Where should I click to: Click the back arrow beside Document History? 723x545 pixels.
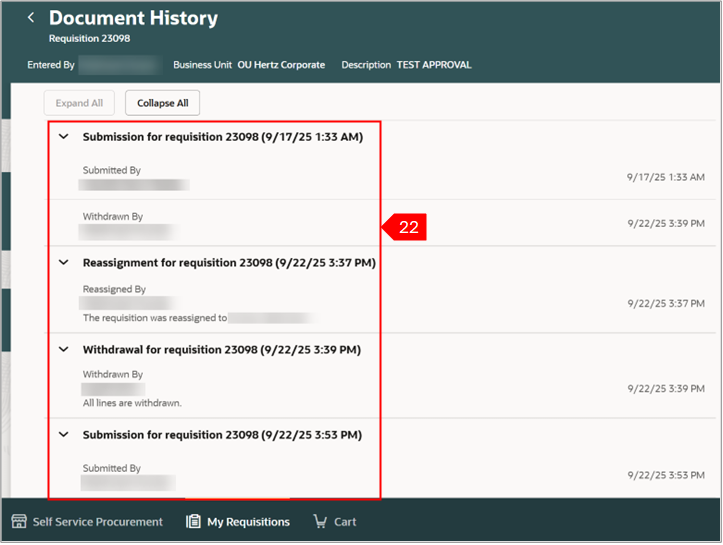coord(31,18)
